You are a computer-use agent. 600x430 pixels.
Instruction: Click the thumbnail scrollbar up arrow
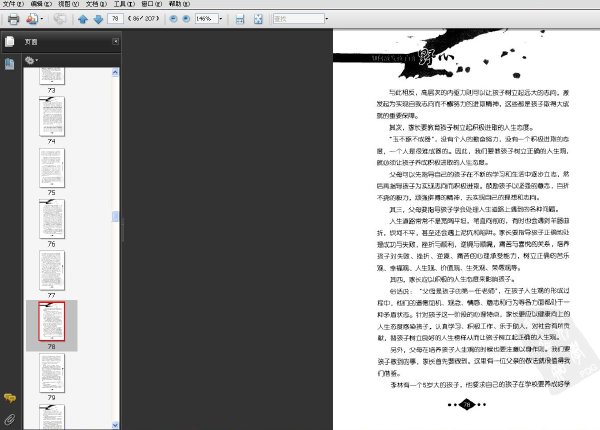pyautogui.click(x=115, y=72)
